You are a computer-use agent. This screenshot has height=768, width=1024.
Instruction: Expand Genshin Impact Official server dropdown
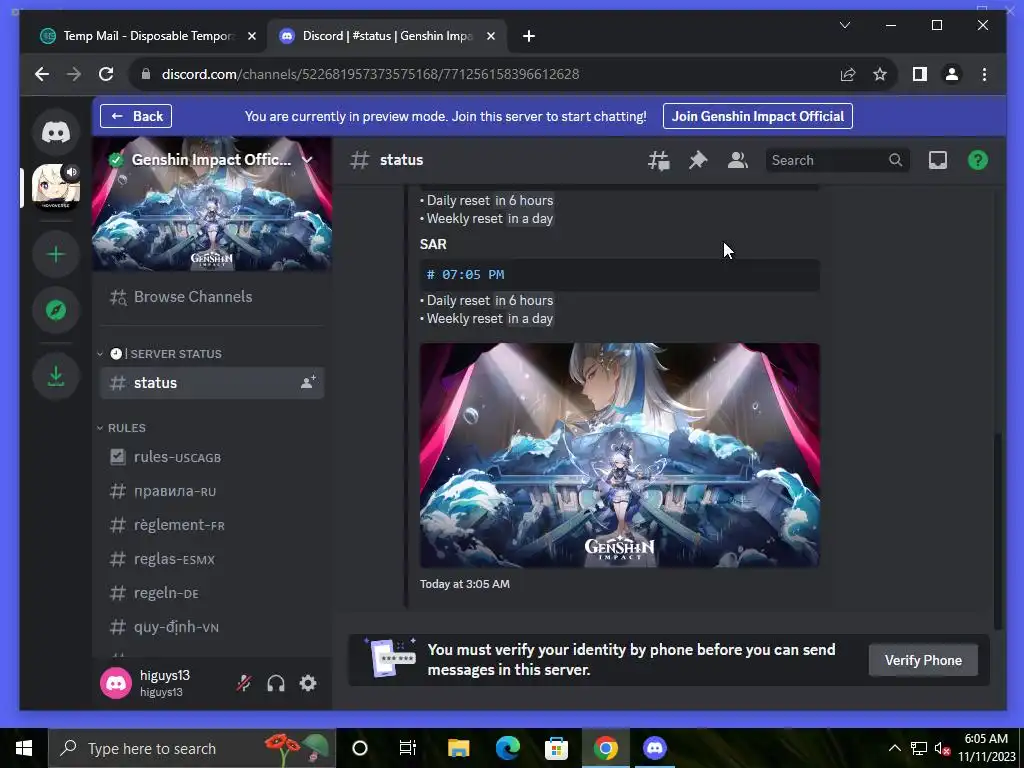pyautogui.click(x=307, y=159)
